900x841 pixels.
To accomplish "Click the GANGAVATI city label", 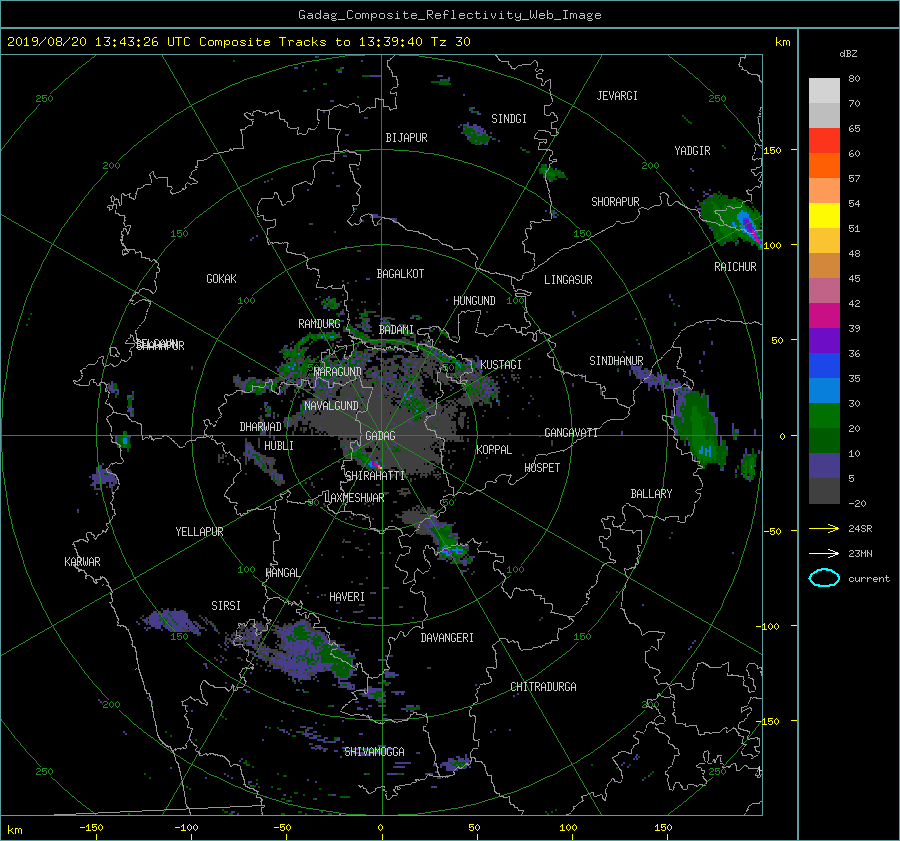I will point(571,433).
